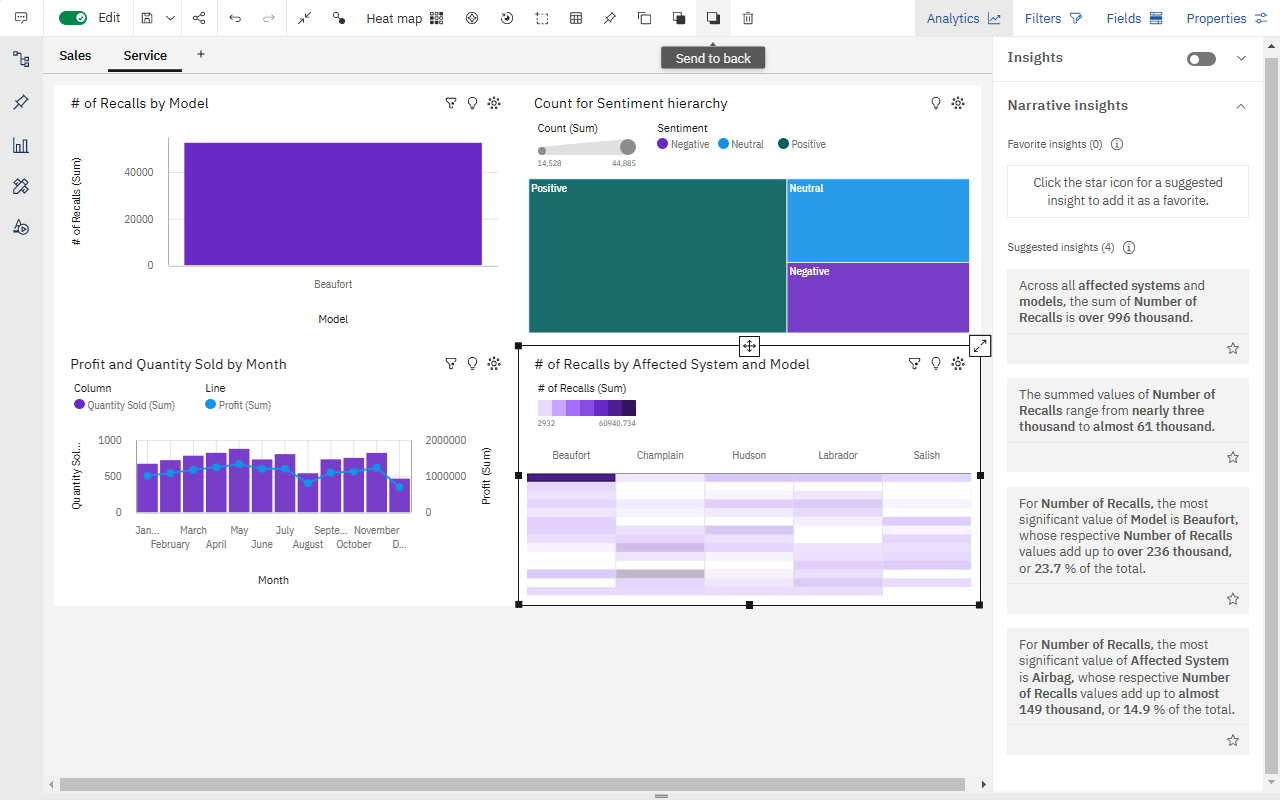Open filter options on # of Recalls by Model

pyautogui.click(x=451, y=102)
